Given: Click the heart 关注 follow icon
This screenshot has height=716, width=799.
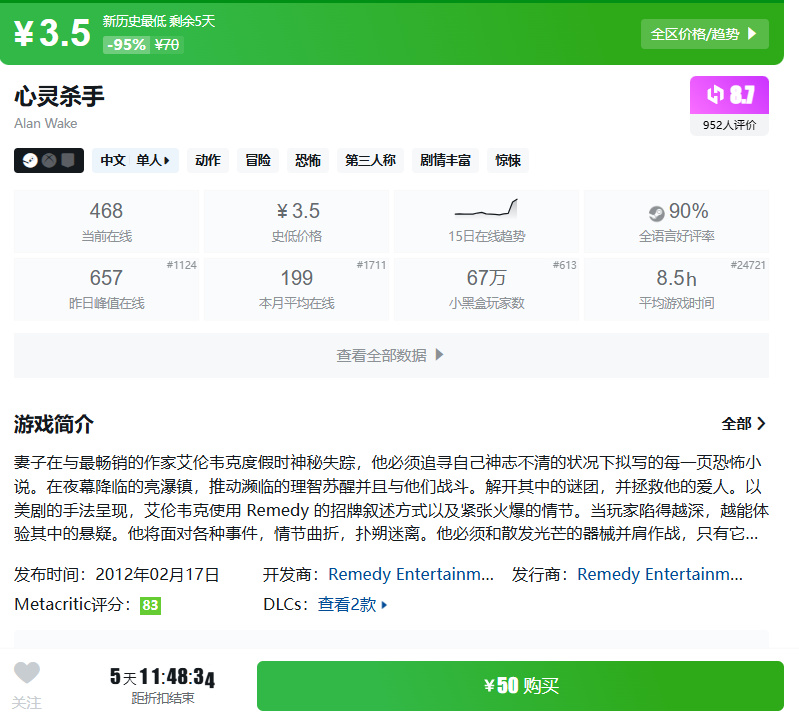Looking at the screenshot, I should (26, 673).
